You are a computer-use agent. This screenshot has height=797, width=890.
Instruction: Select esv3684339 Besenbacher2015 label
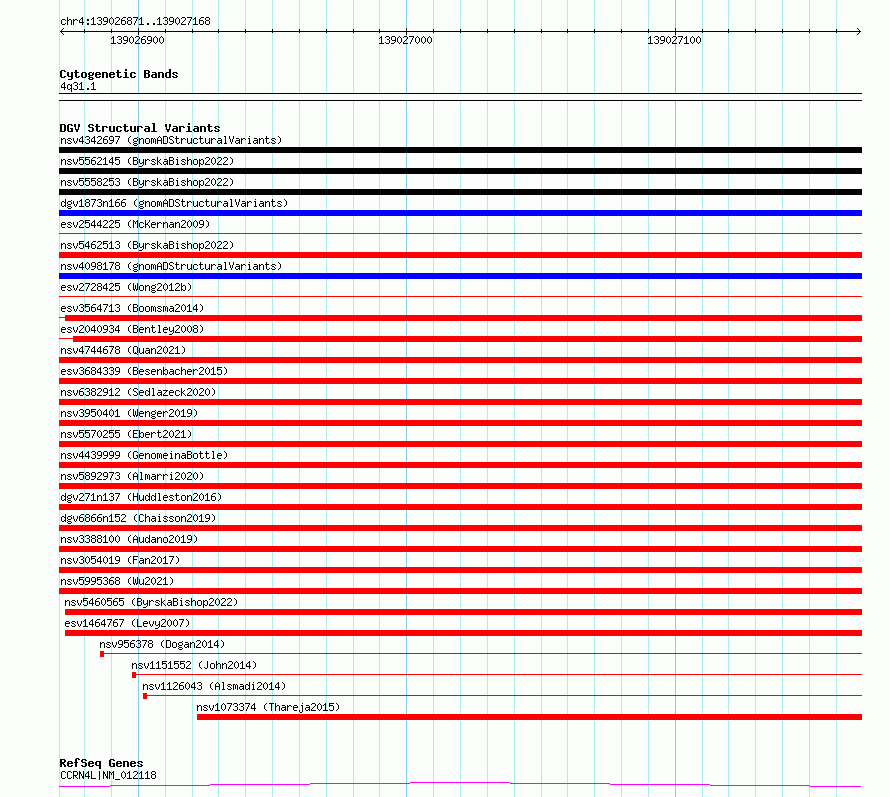click(x=144, y=371)
